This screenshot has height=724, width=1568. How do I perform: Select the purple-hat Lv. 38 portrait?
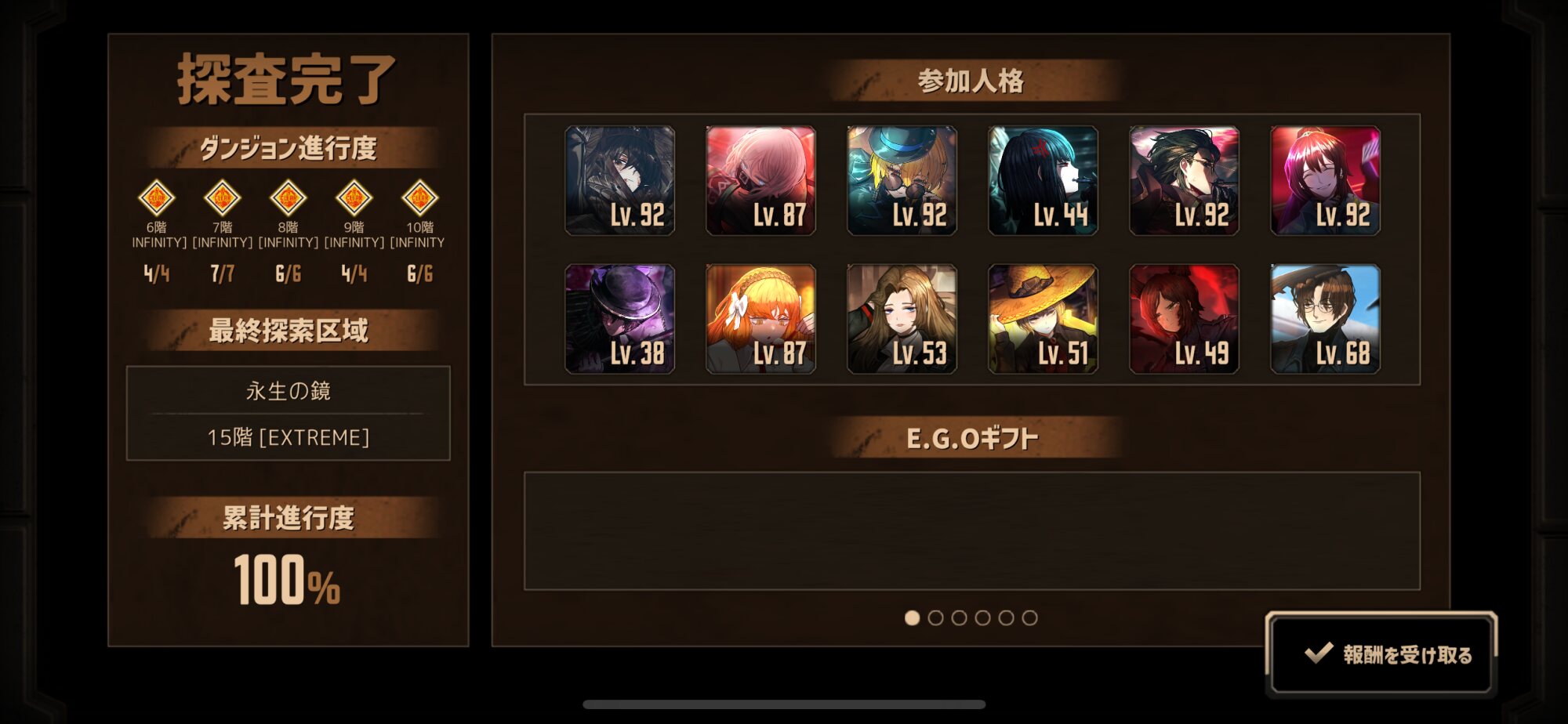(x=619, y=319)
